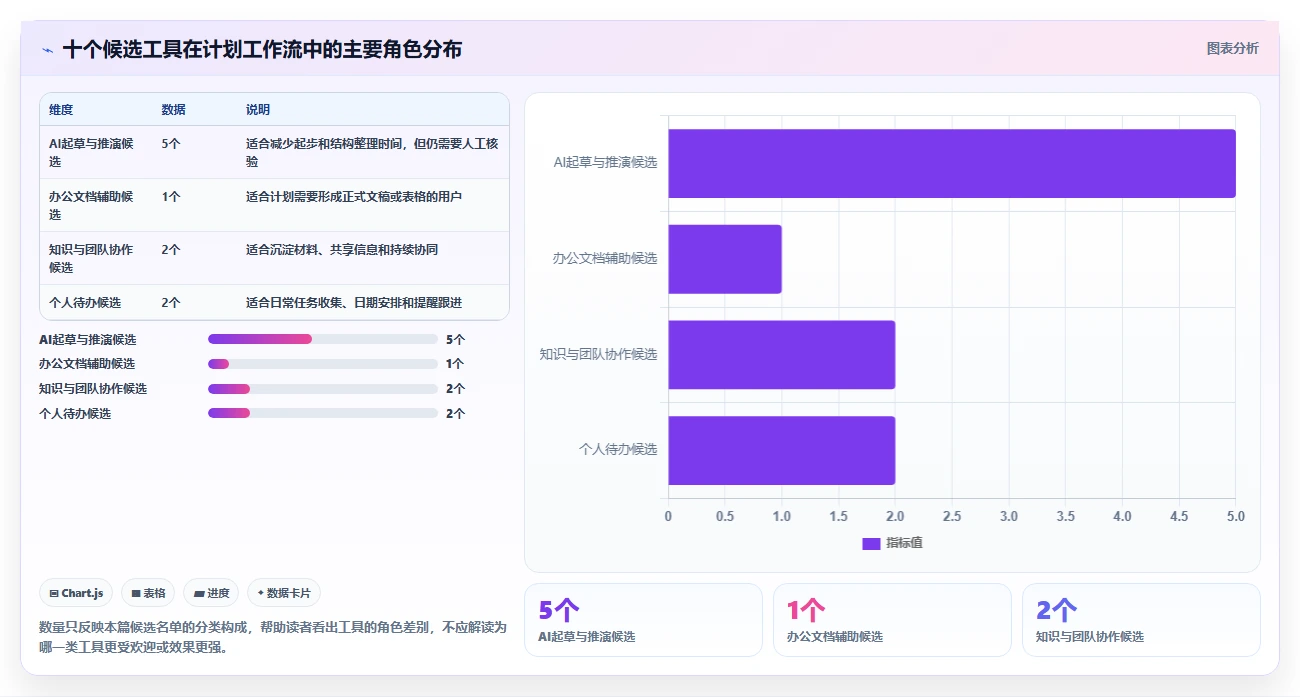The height and width of the screenshot is (697, 1300).
Task: Select the 数据卡片 tag chip
Action: pyautogui.click(x=284, y=593)
